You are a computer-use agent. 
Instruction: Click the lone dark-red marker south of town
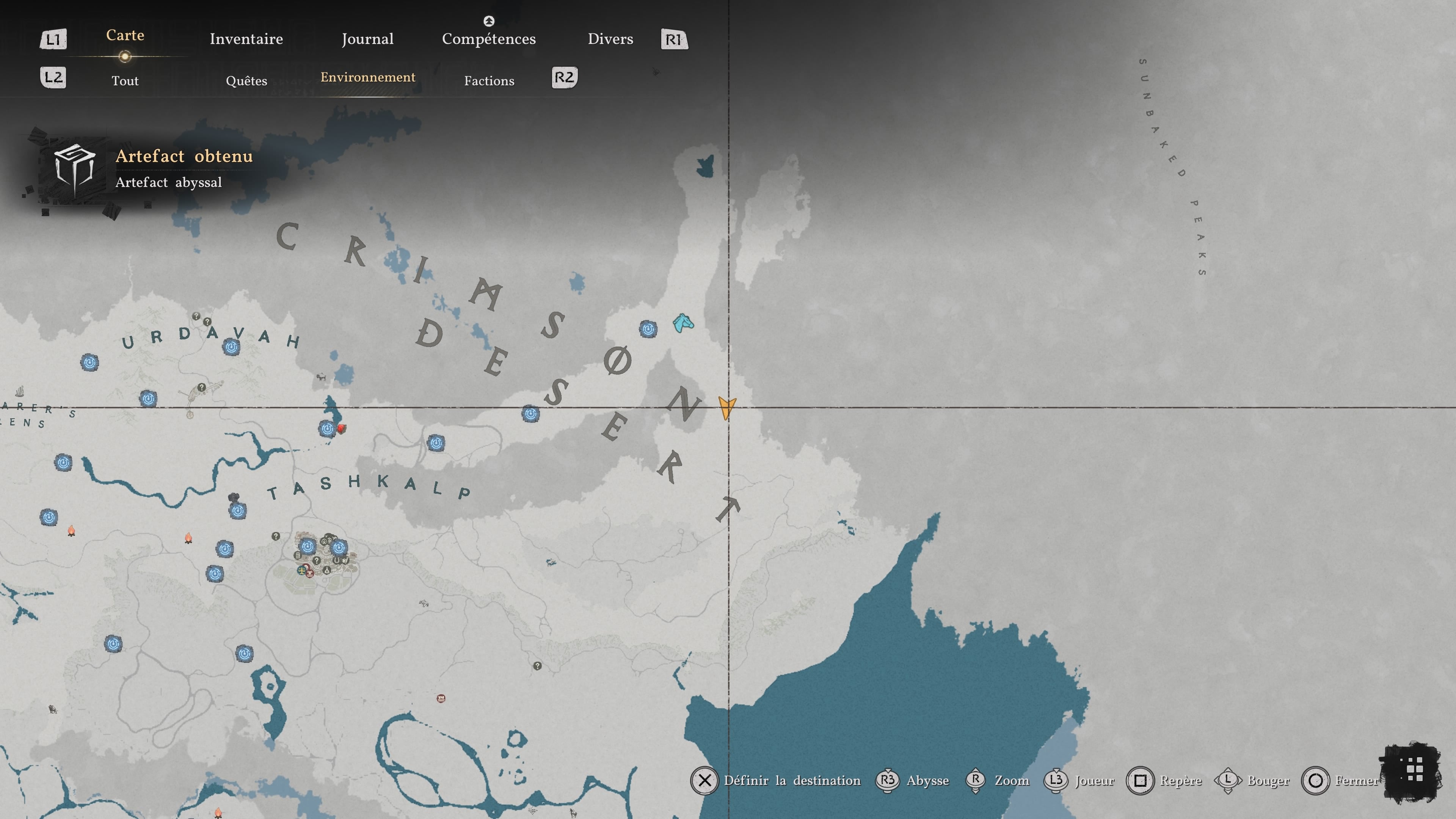(441, 698)
